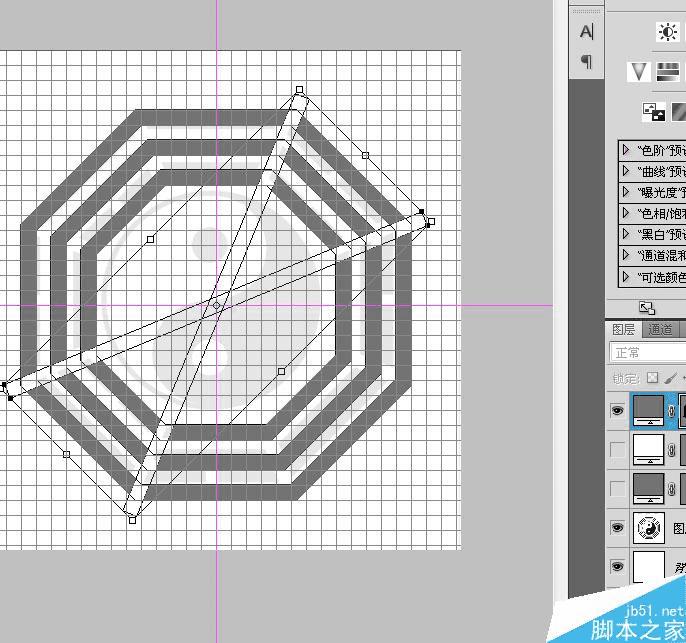Viewport: 686px width, 643px height.
Task: Click the bottom corner transform handle
Action: tap(133, 520)
